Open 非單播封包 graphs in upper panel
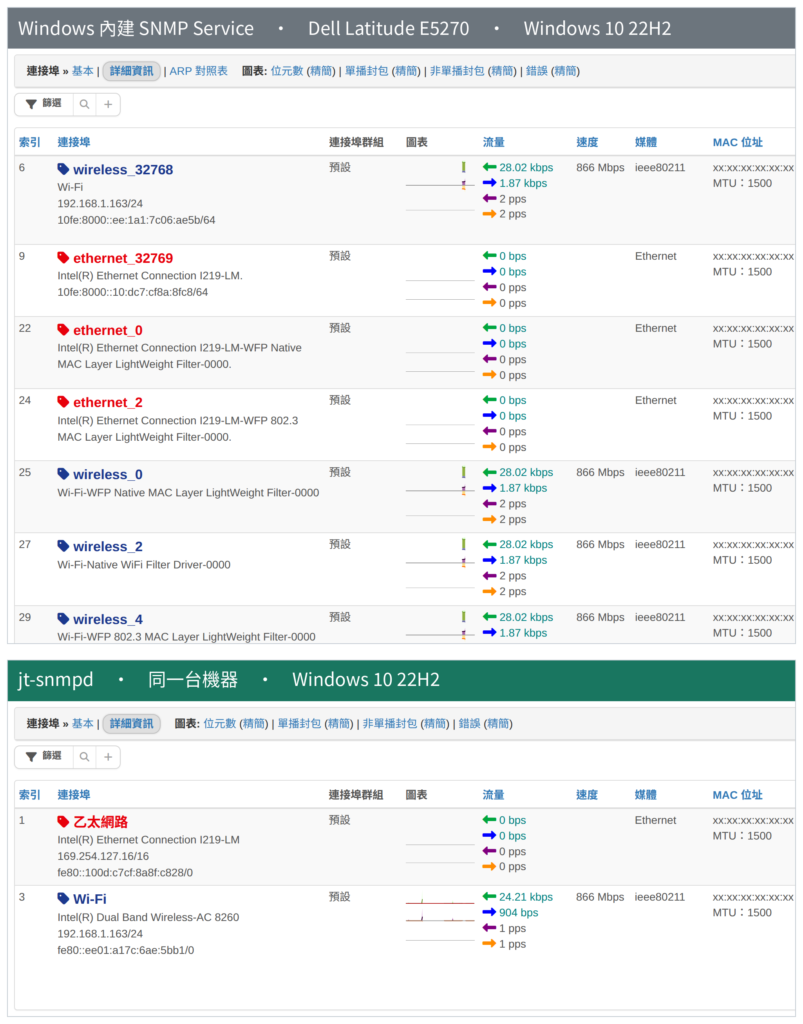This screenshot has height=1024, width=803. 457,71
